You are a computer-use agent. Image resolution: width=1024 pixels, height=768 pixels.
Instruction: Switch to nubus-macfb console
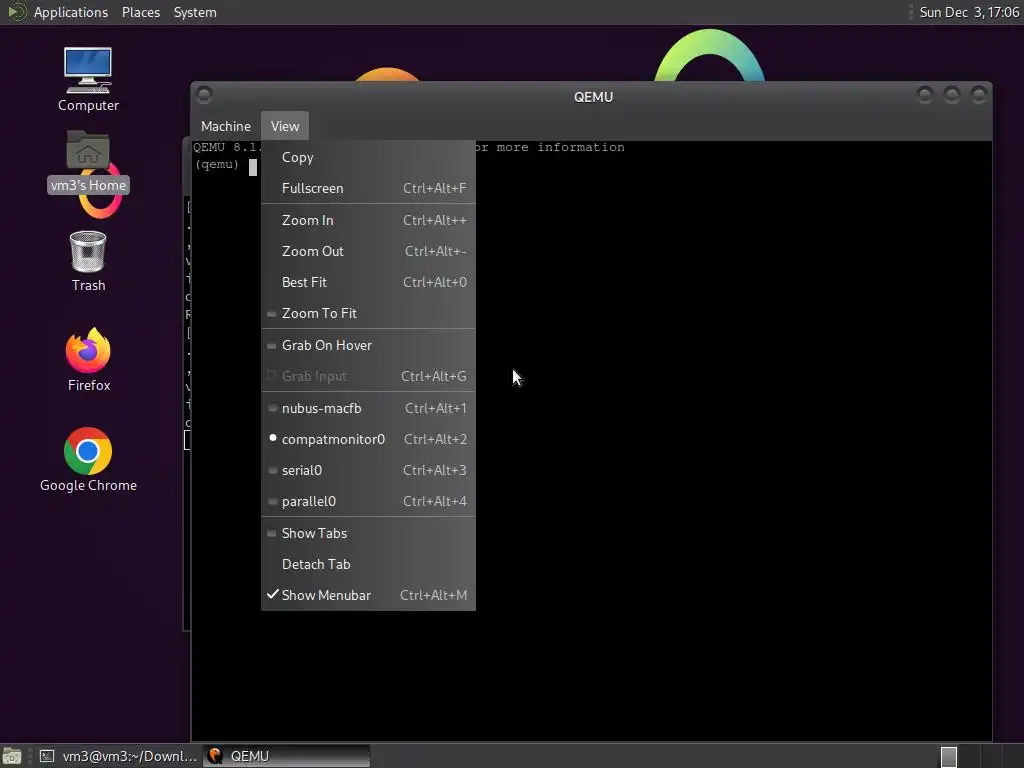[368, 408]
